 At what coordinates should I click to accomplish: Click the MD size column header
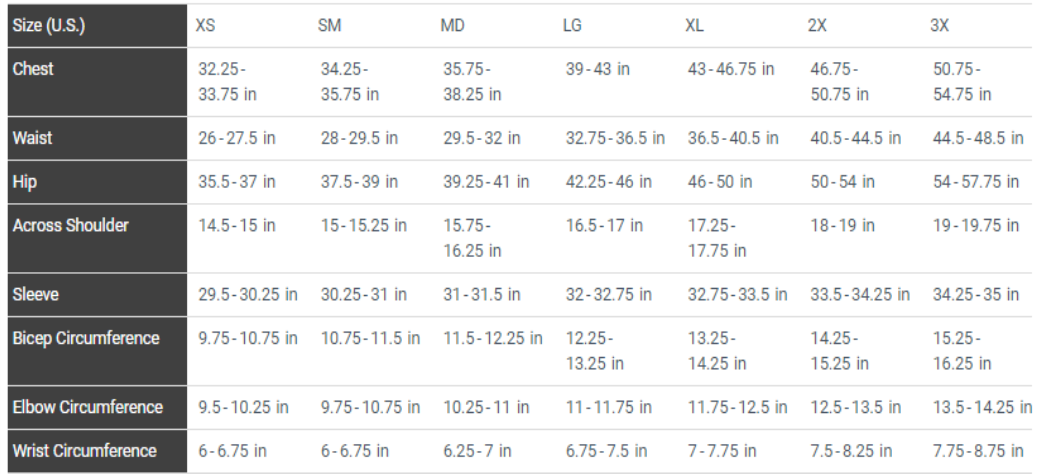pos(453,26)
